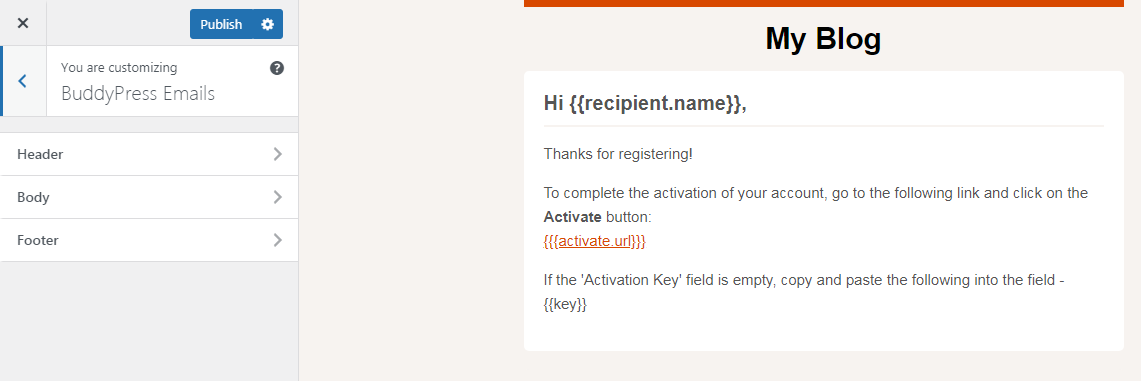Follow the {{{activate.url}}} link
The height and width of the screenshot is (381, 1141).
tap(595, 241)
